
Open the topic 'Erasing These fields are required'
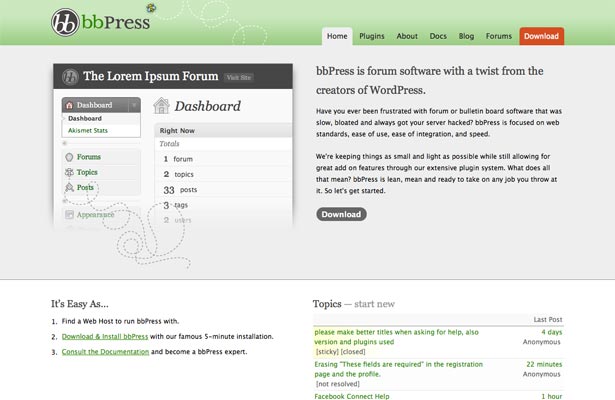[x=398, y=369]
